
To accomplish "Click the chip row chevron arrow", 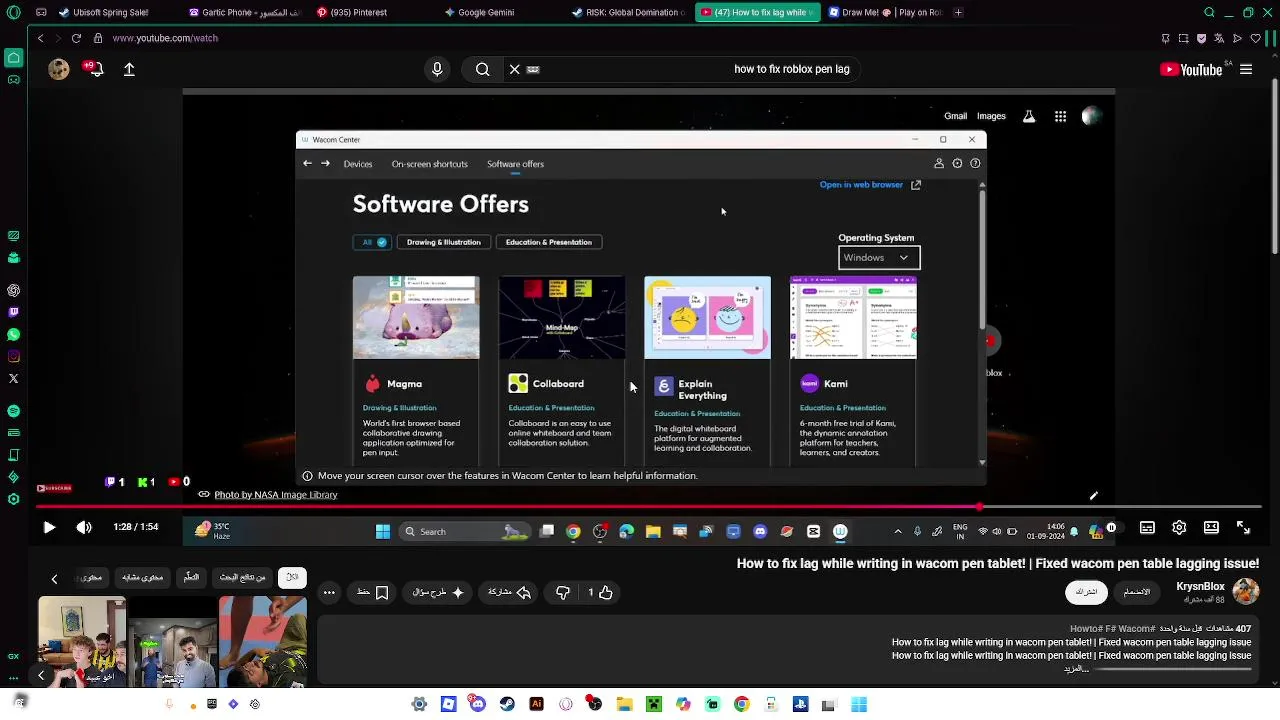I will pyautogui.click(x=54, y=579).
